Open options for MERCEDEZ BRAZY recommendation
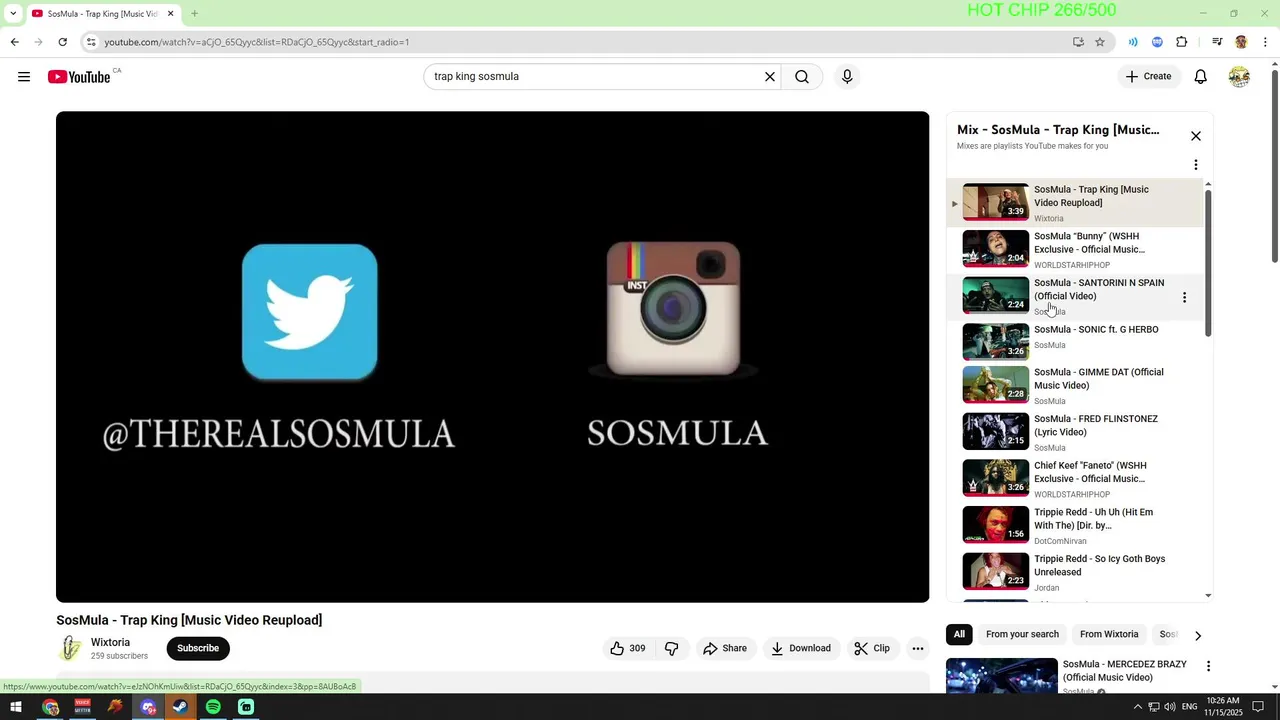 click(x=1208, y=666)
